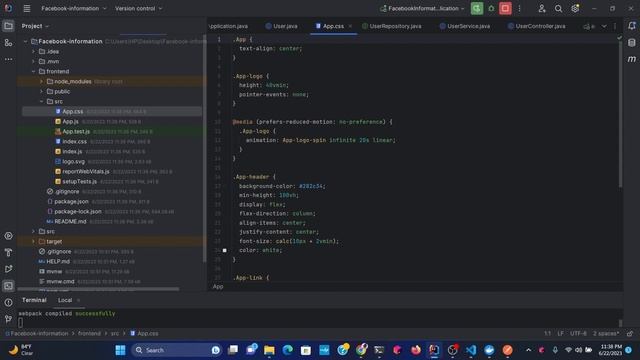This screenshot has height=360, width=640.
Task: Open the Build hammer tool window
Action: [8, 253]
